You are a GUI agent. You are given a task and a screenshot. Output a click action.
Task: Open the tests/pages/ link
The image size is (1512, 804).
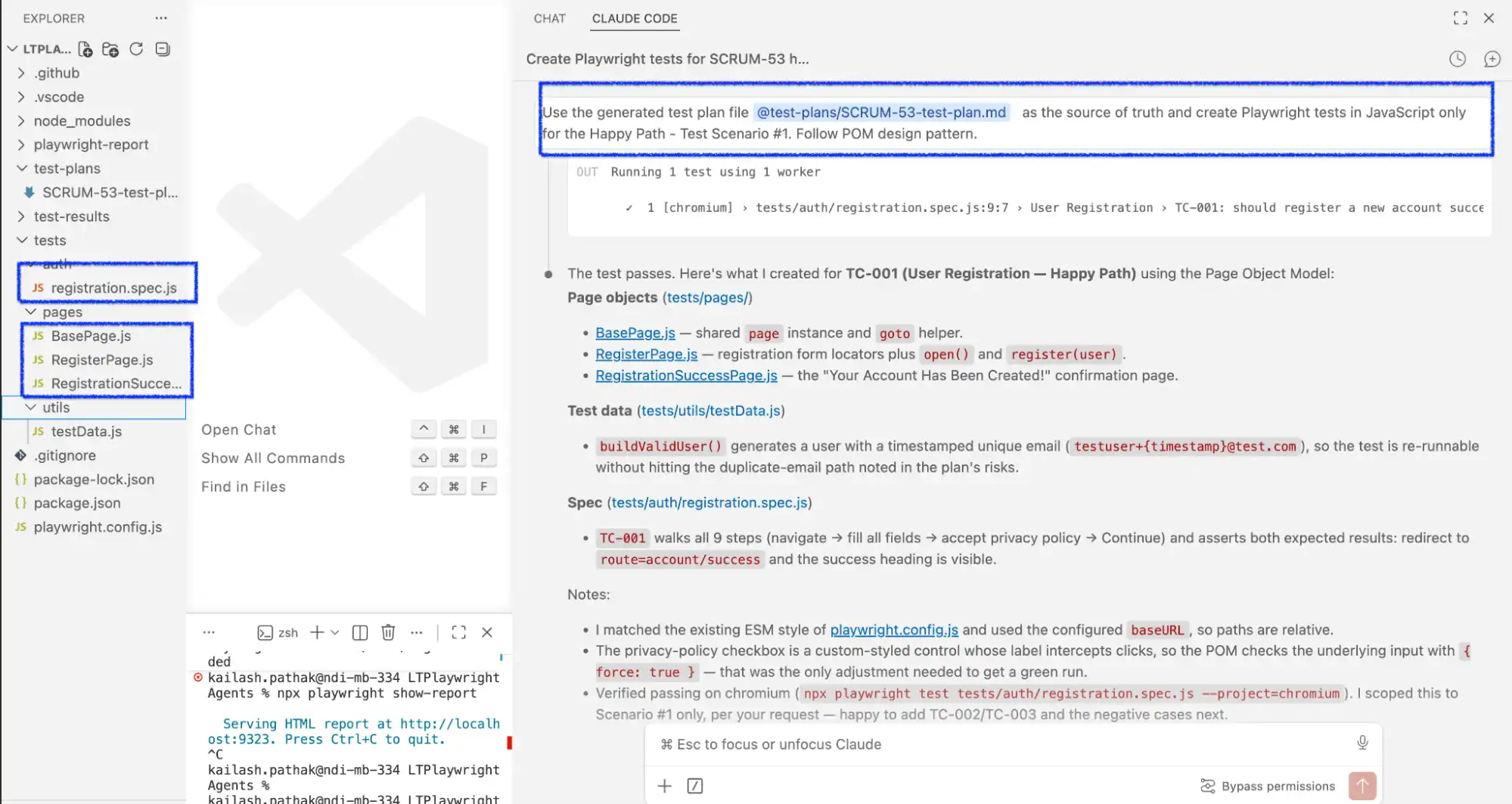click(x=707, y=297)
